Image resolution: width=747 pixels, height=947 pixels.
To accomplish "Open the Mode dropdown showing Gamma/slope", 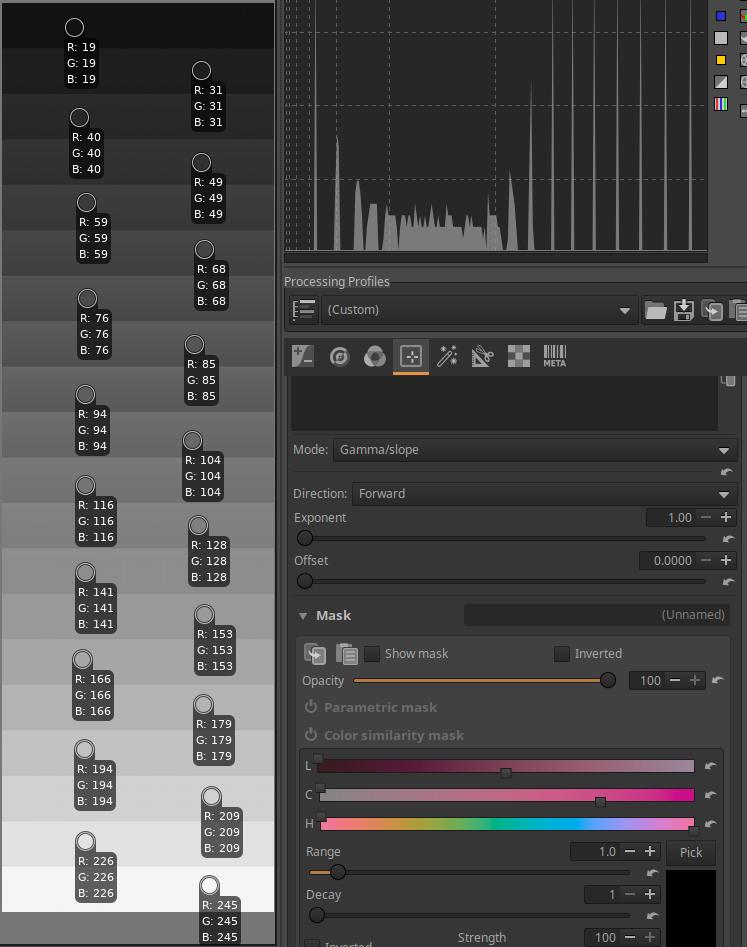I will (x=534, y=450).
